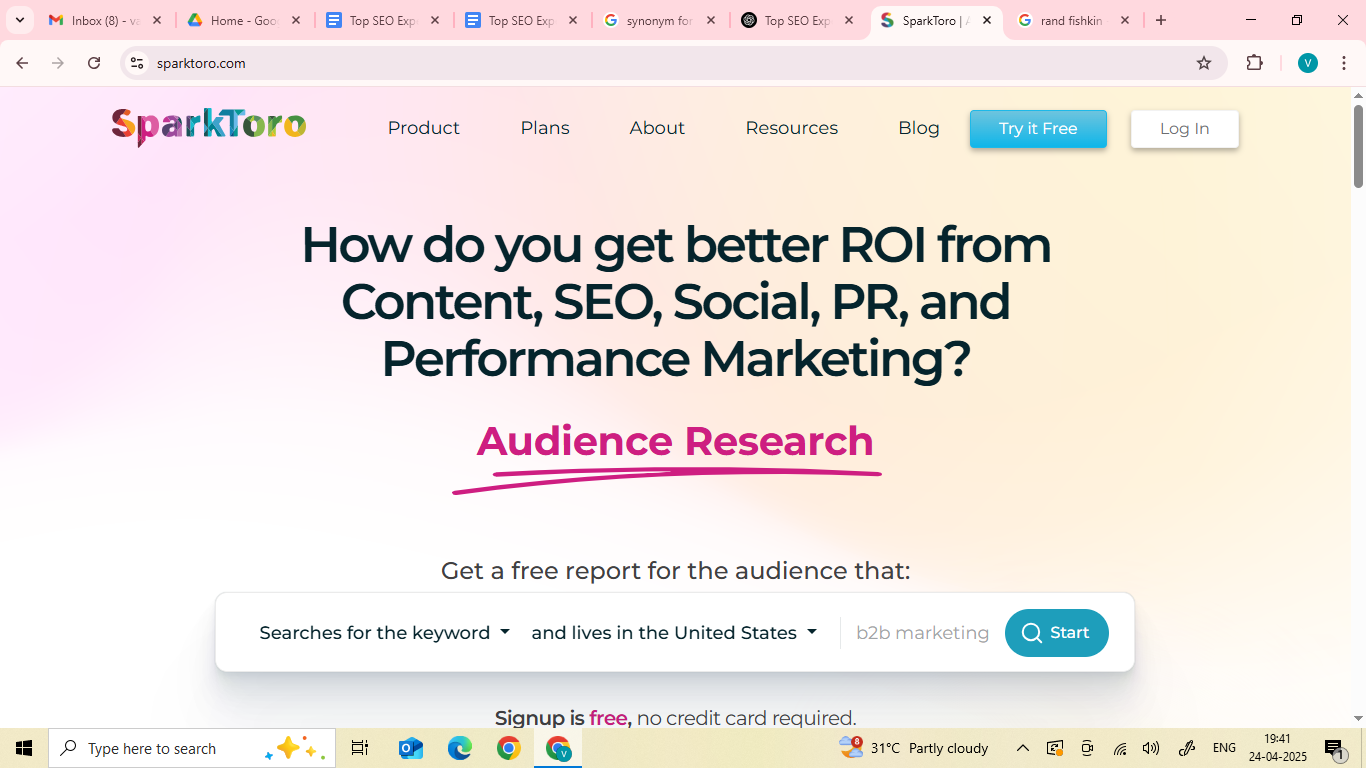Viewport: 1366px width, 768px height.
Task: Open Chrome's three-dot menu
Action: click(x=1343, y=63)
